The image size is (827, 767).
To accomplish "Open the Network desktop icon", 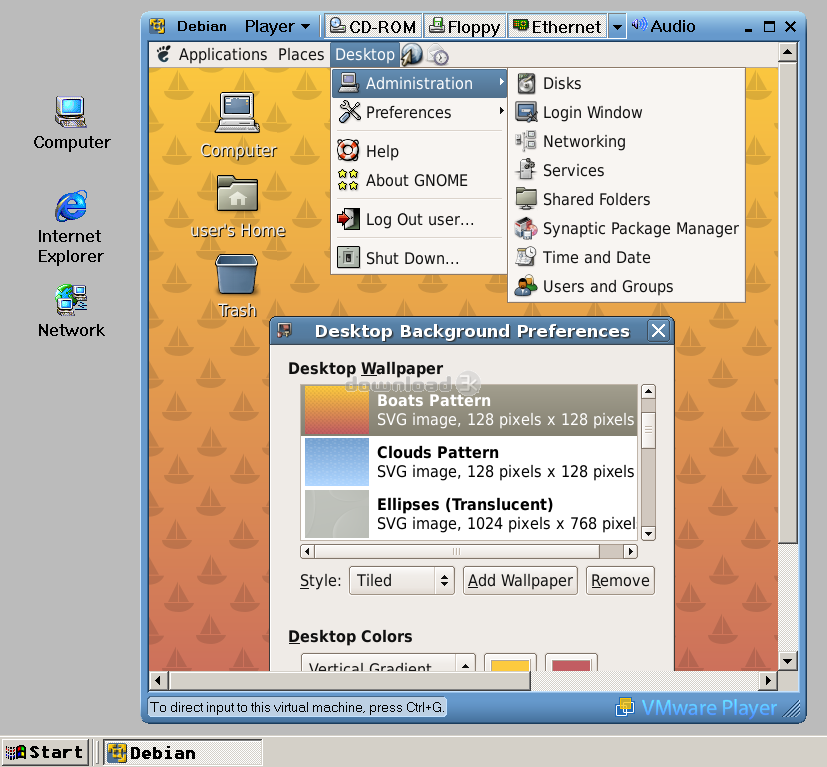I will click(x=71, y=311).
